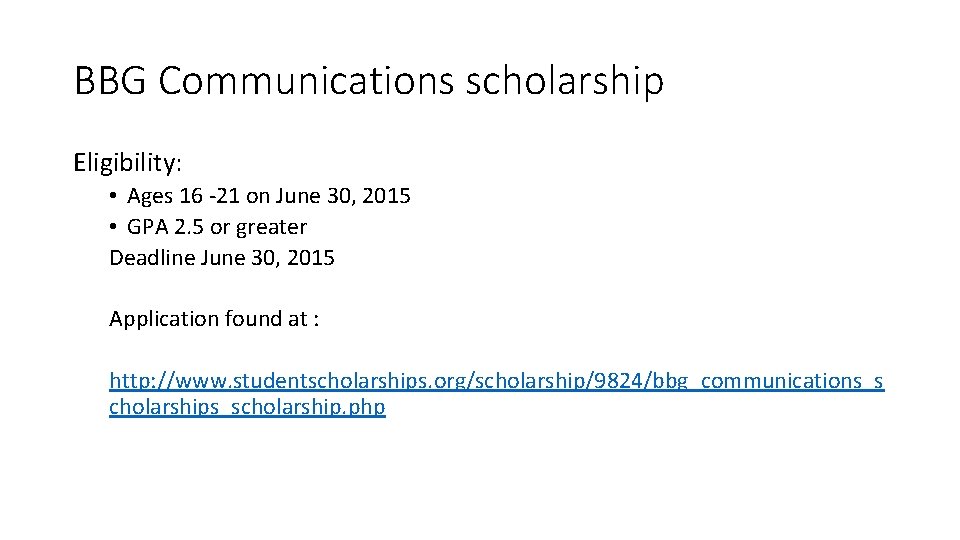The width and height of the screenshot is (960, 540).
Task: Click the word "Communications" in the title
Action: click(306, 81)
